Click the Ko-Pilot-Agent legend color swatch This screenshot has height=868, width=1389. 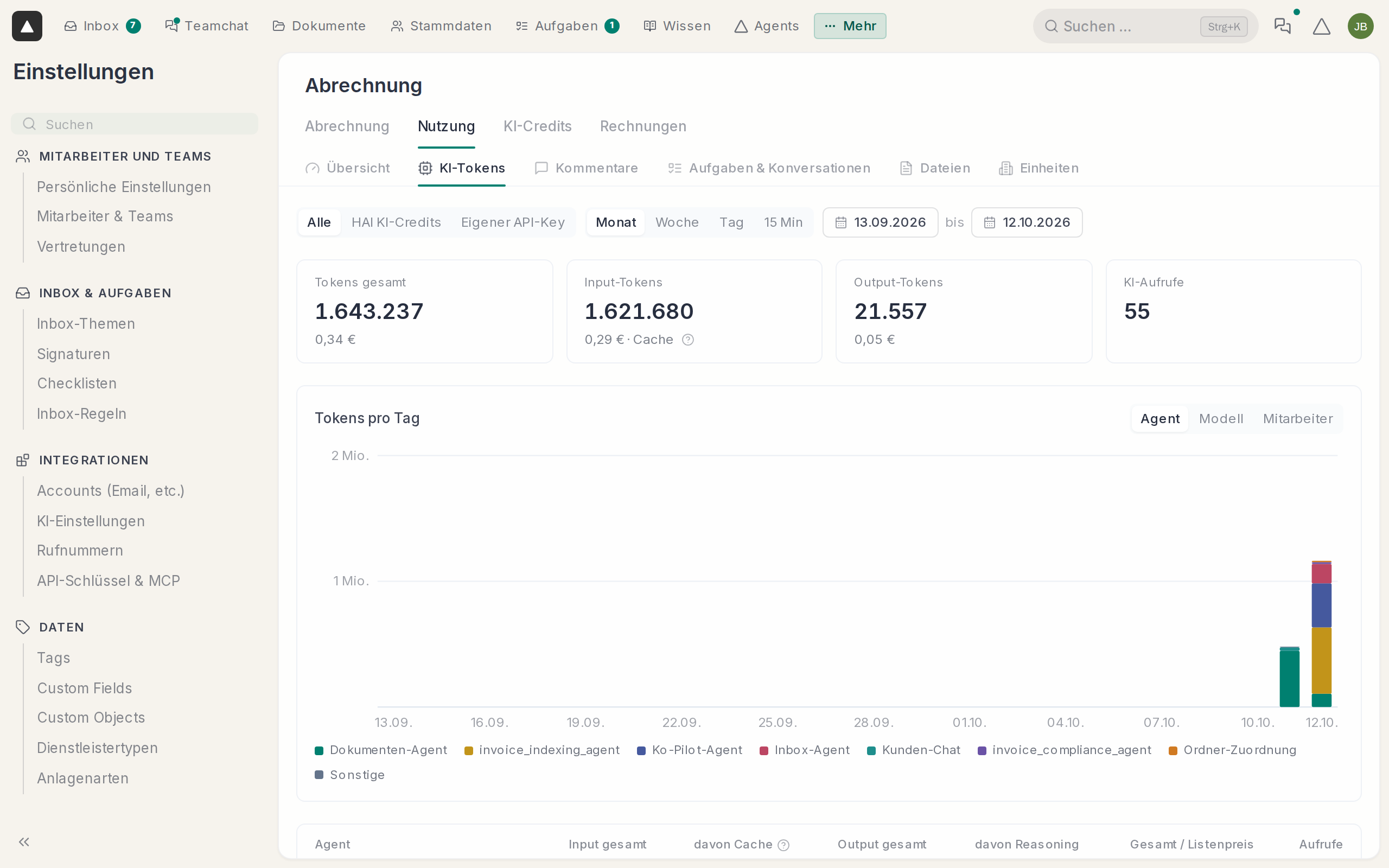pos(642,750)
